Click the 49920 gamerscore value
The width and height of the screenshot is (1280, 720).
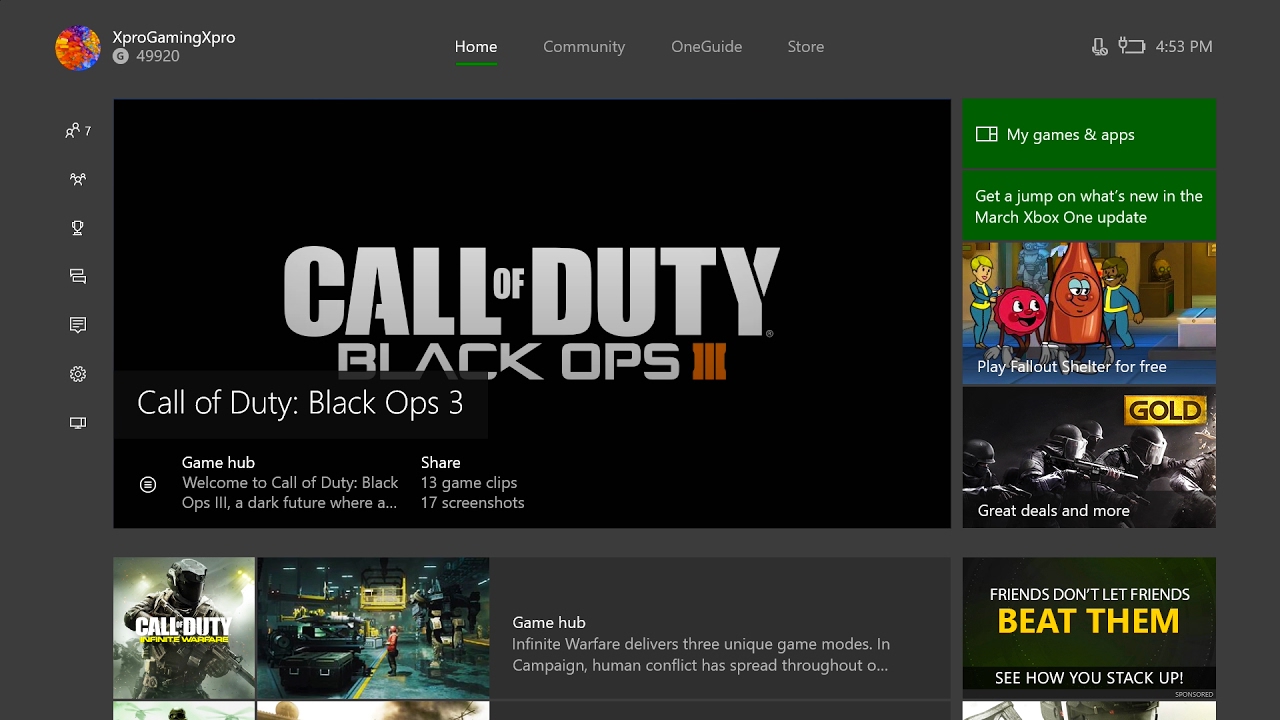point(158,57)
